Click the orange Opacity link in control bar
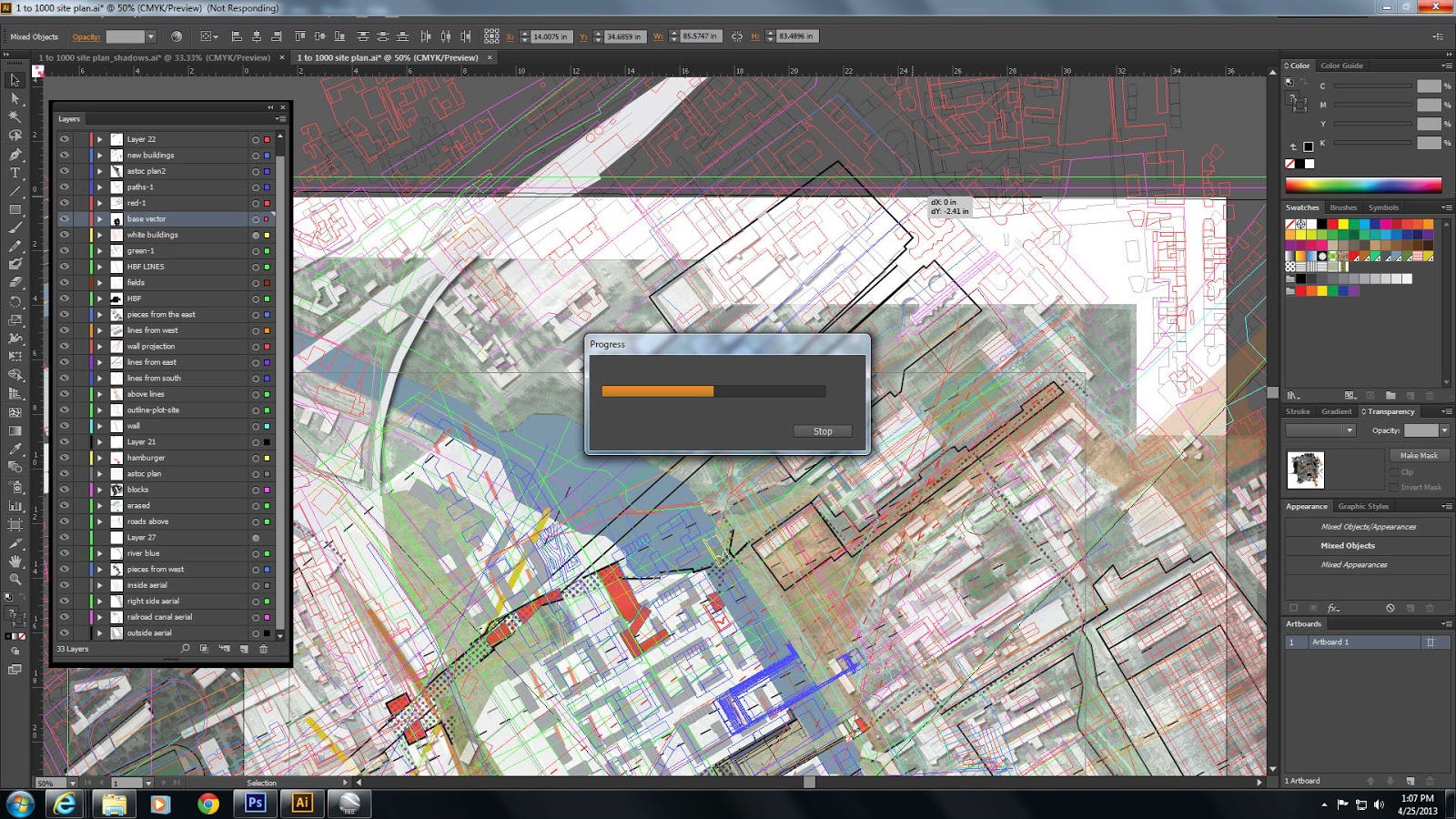Viewport: 1456px width, 819px height. click(86, 37)
